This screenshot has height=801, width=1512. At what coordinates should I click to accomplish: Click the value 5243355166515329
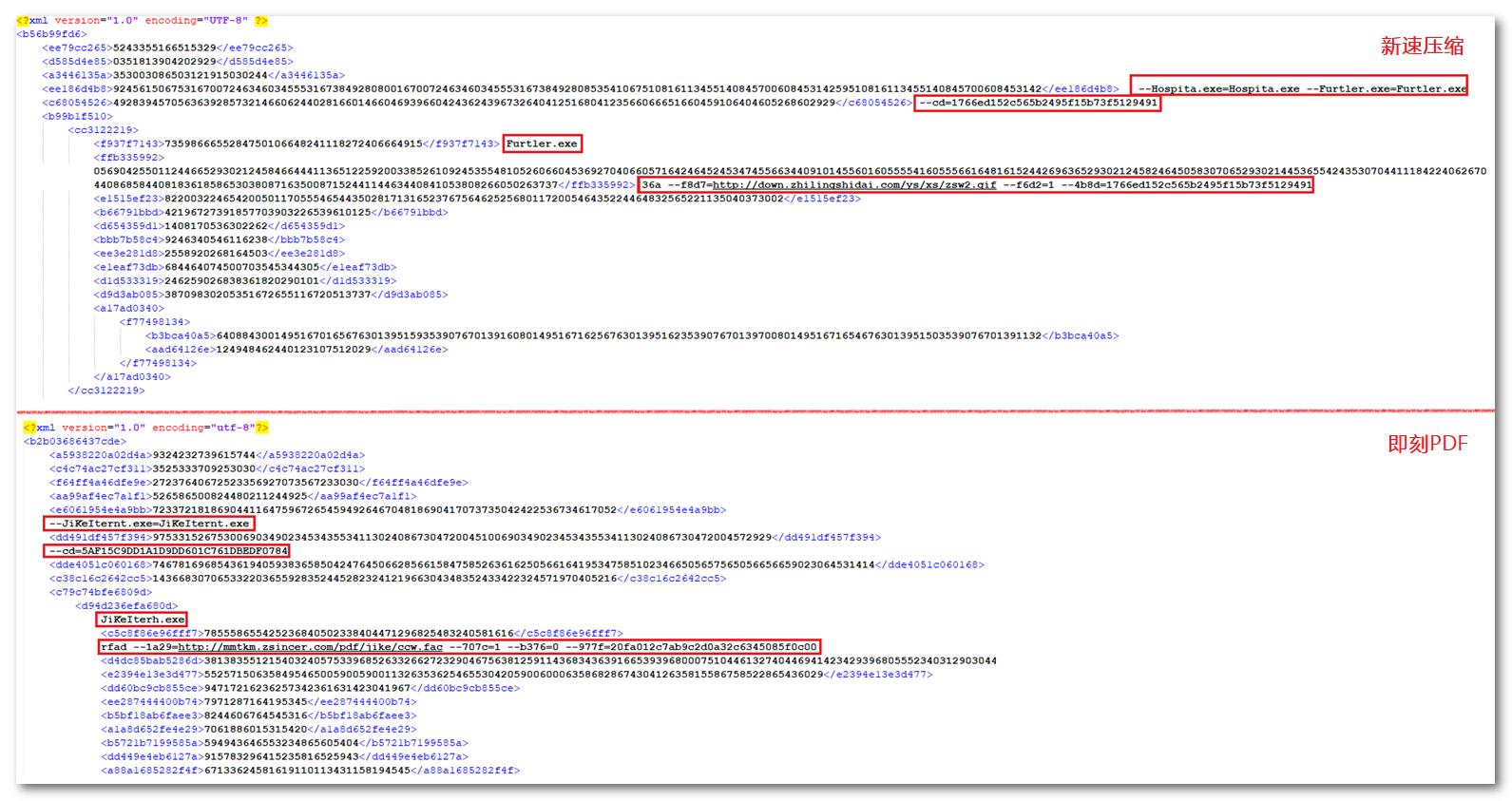coord(164,48)
